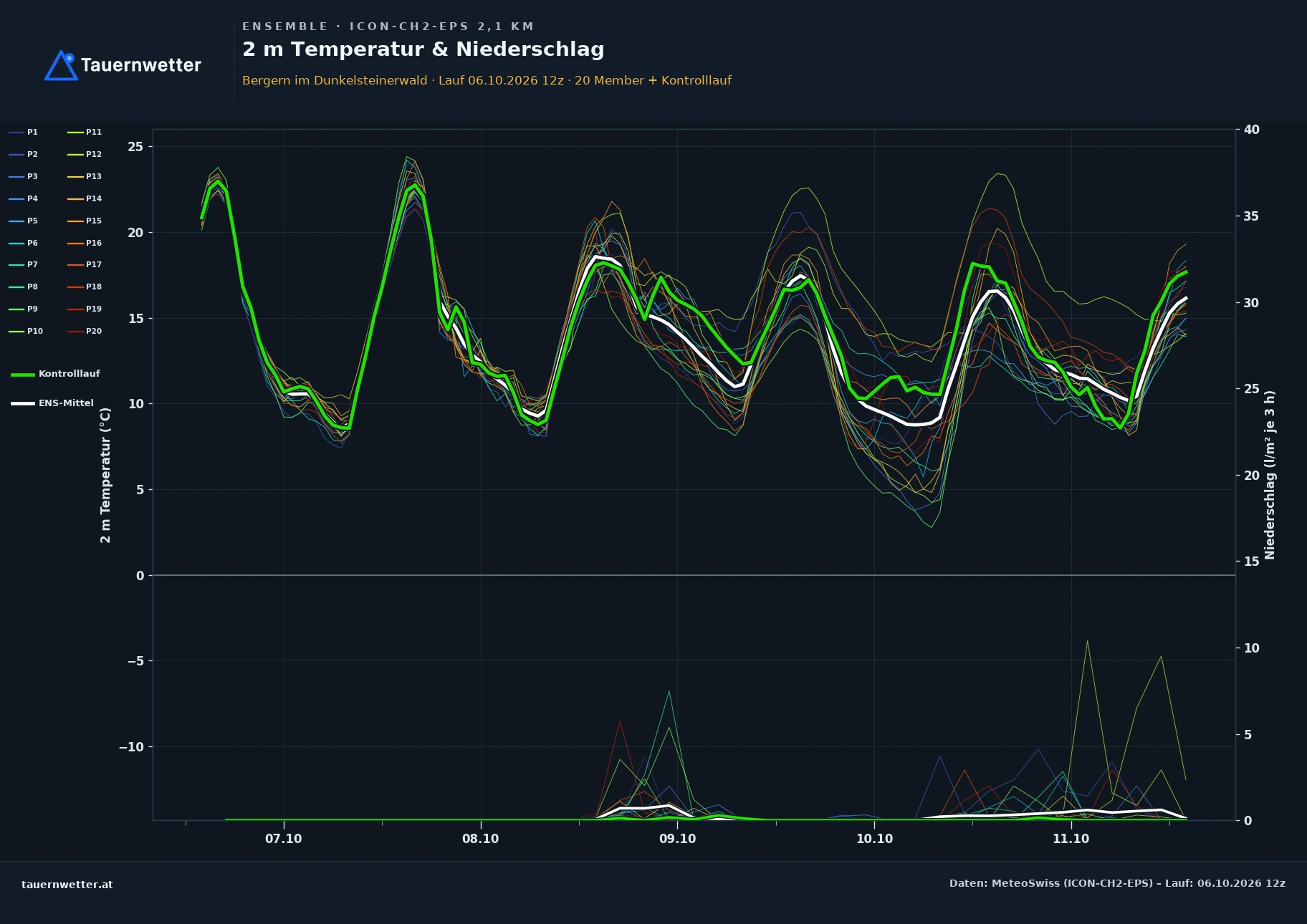
Task: Click the 08.10 date axis label
Action: tap(481, 839)
